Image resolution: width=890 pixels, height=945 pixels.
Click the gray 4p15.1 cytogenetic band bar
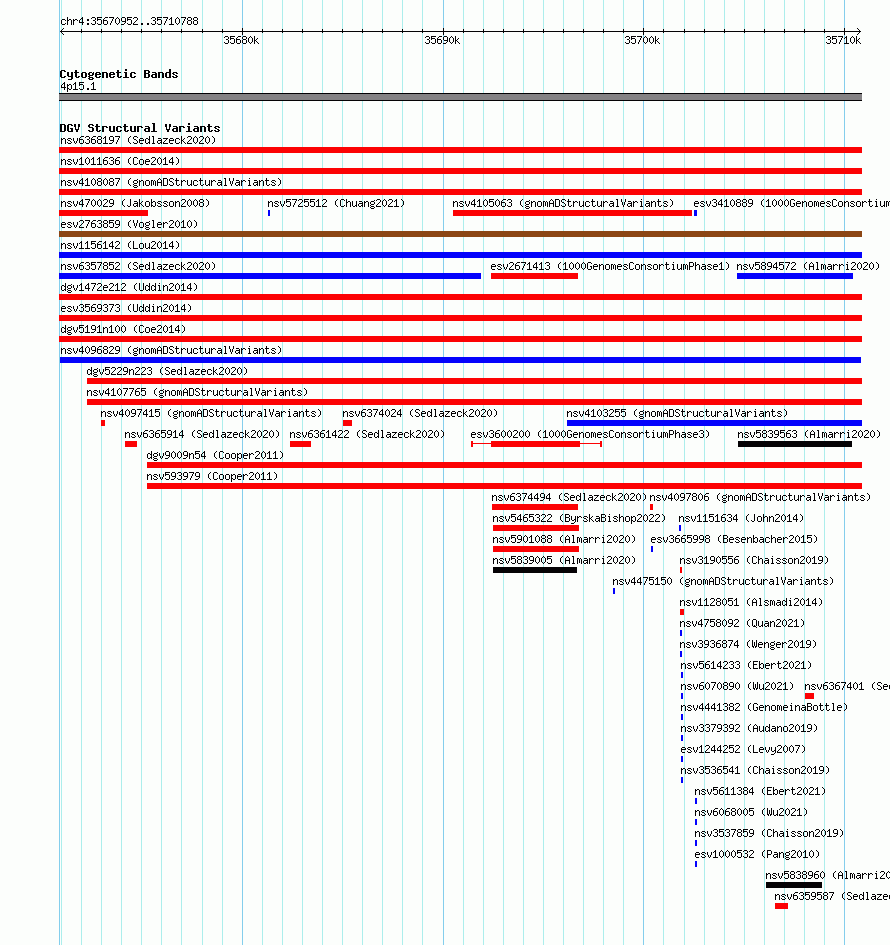460,97
